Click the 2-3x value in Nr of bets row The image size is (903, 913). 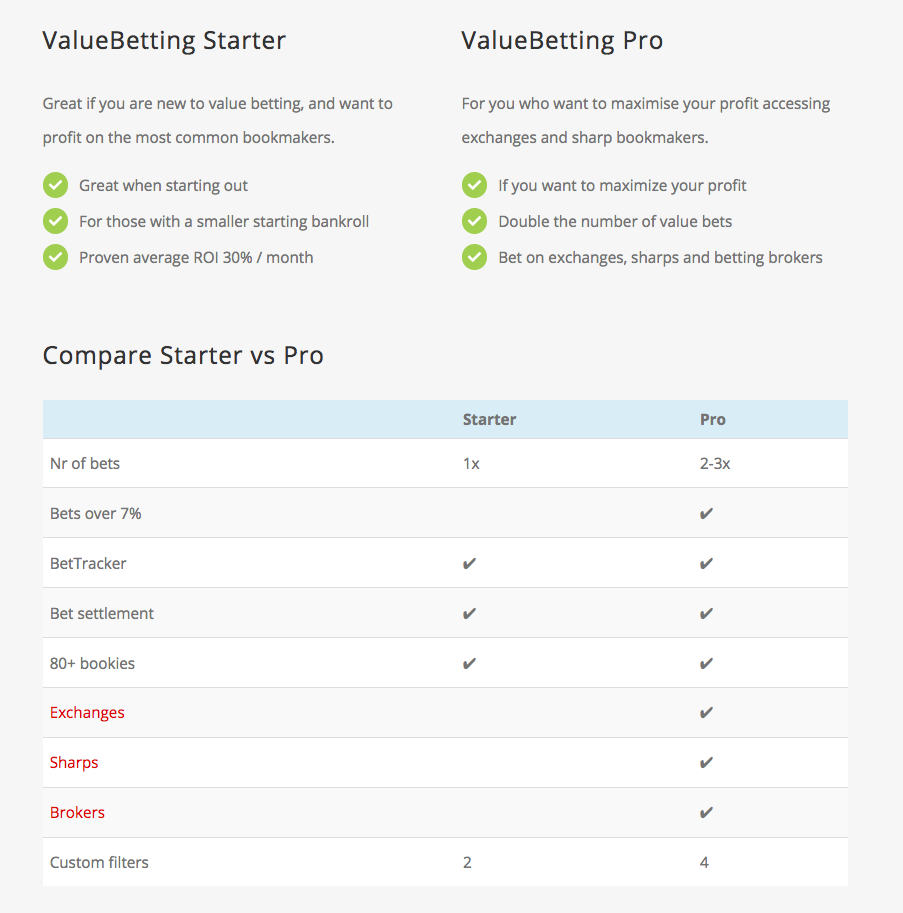(x=715, y=463)
